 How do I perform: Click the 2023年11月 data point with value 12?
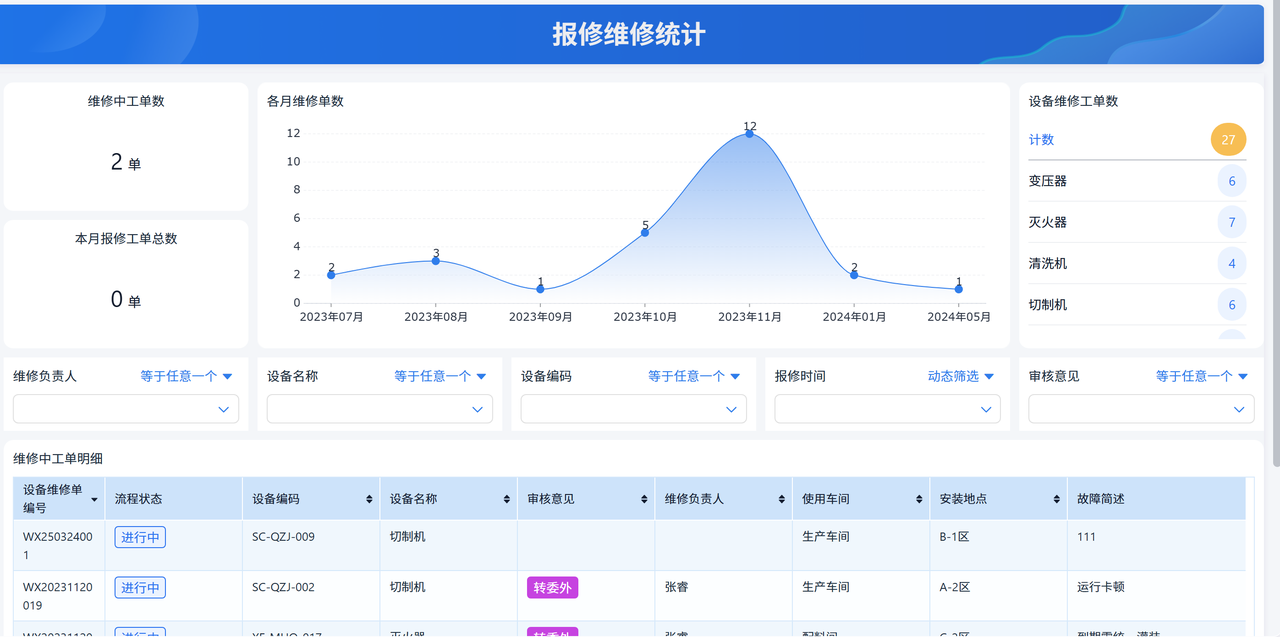750,133
